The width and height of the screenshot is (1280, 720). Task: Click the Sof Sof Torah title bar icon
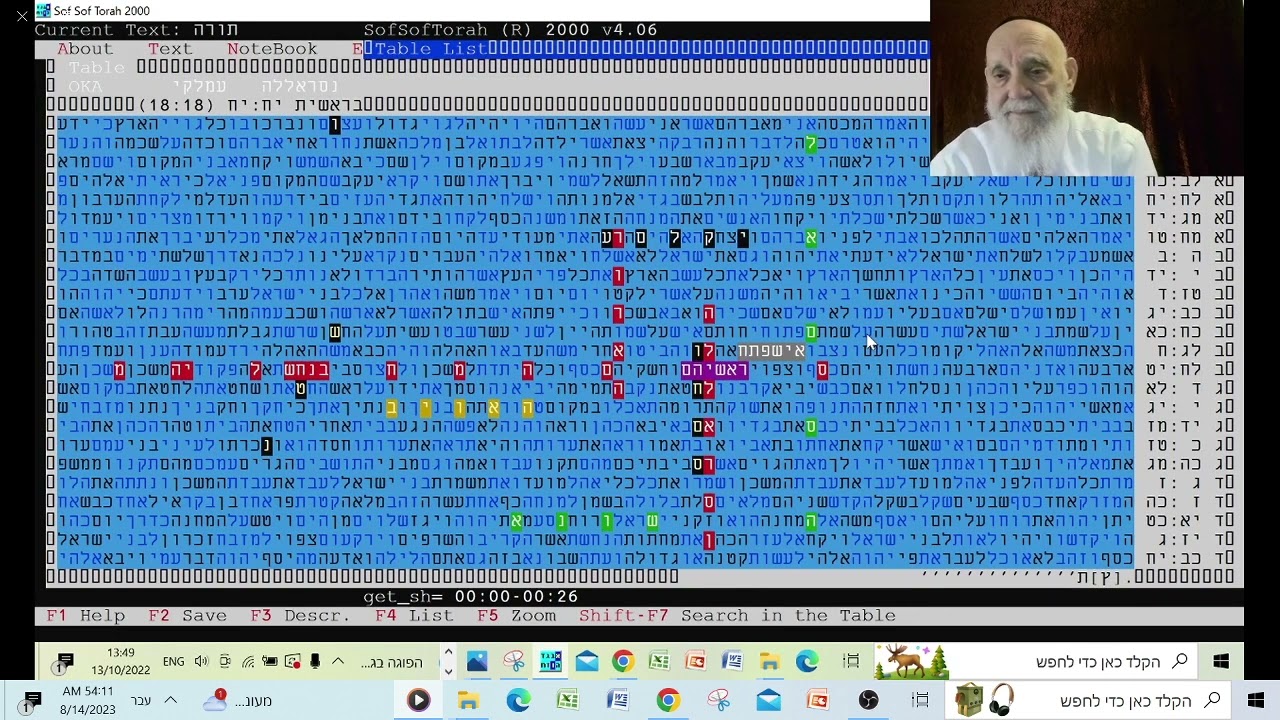click(43, 11)
